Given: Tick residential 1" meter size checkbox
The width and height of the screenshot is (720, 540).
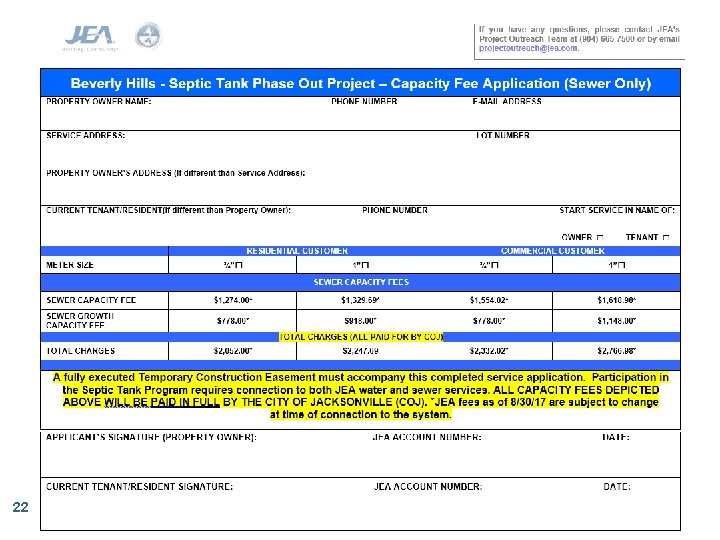Looking at the screenshot, I should 366,265.
